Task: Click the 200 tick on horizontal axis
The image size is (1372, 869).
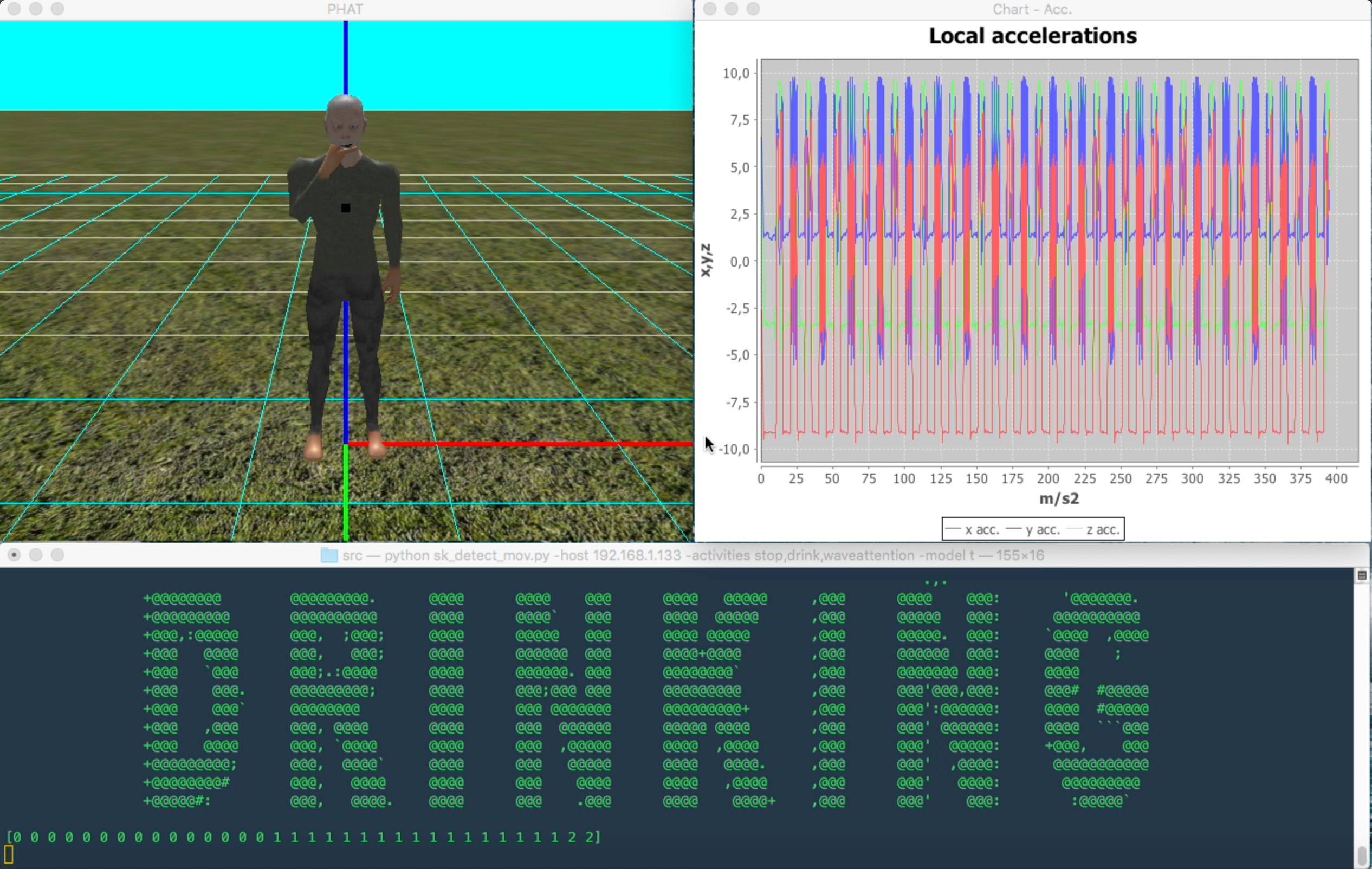Action: [x=1048, y=479]
